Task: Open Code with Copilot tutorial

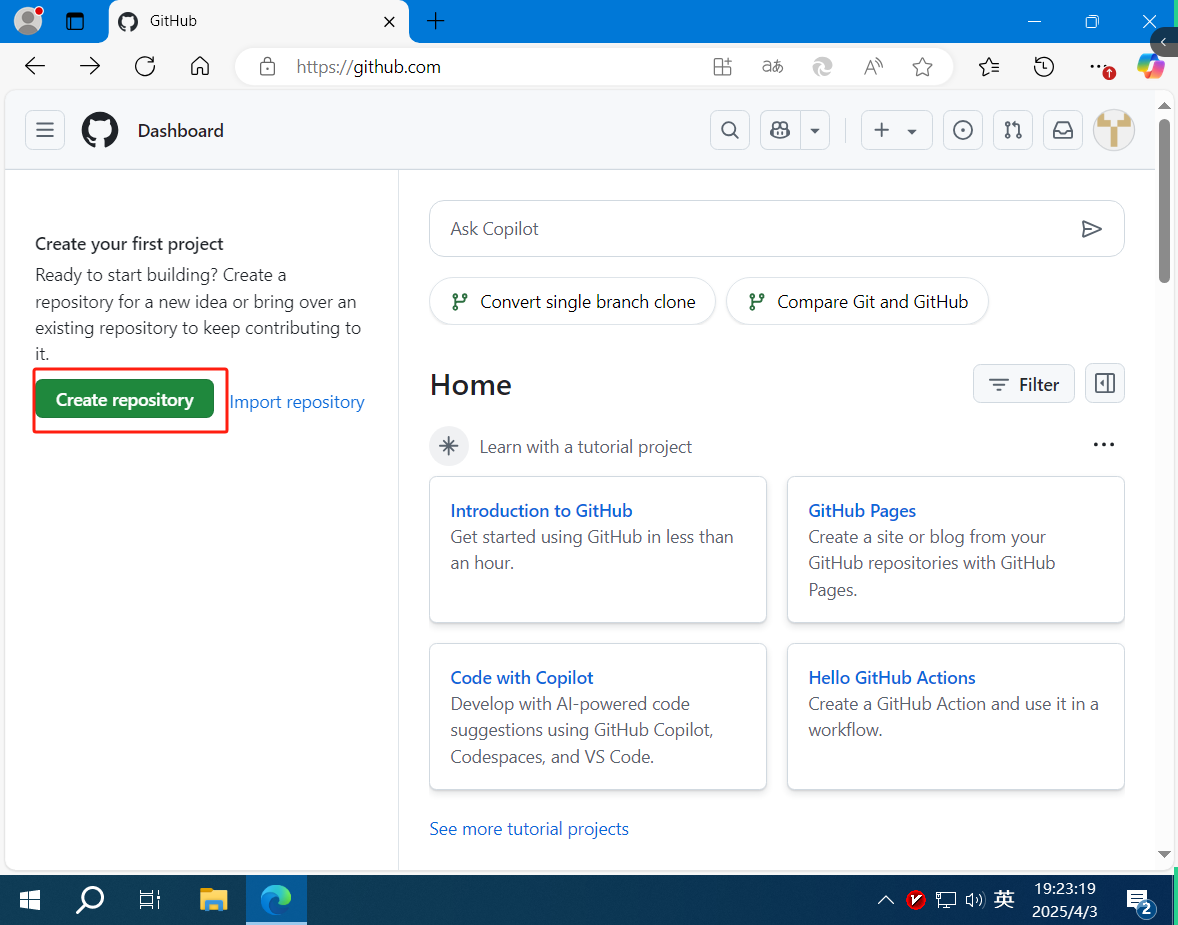Action: click(x=521, y=678)
